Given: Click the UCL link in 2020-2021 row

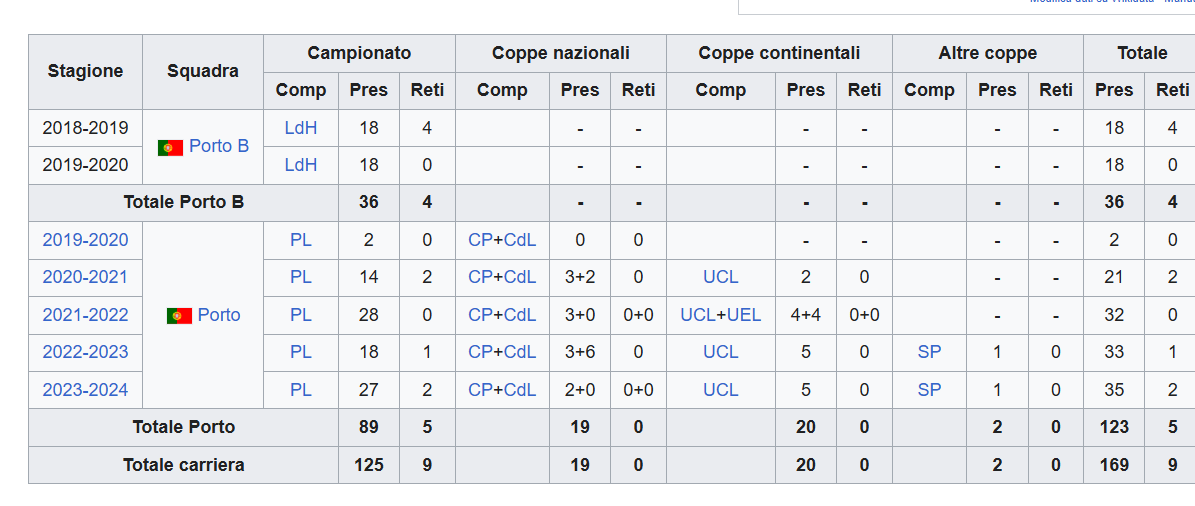Looking at the screenshot, I should (721, 277).
